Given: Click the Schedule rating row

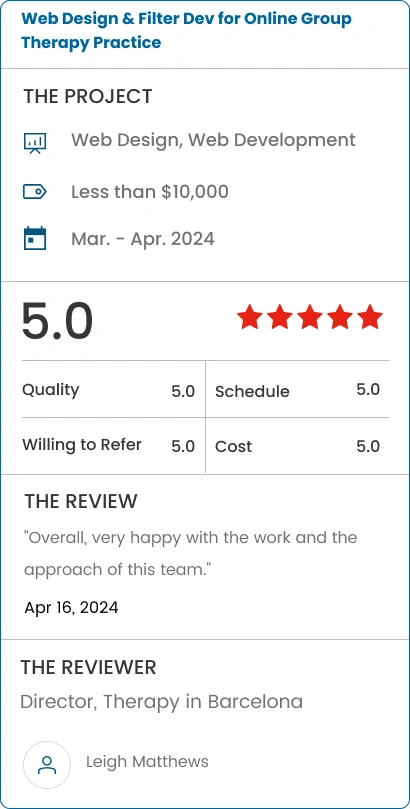Looking at the screenshot, I should click(298, 390).
